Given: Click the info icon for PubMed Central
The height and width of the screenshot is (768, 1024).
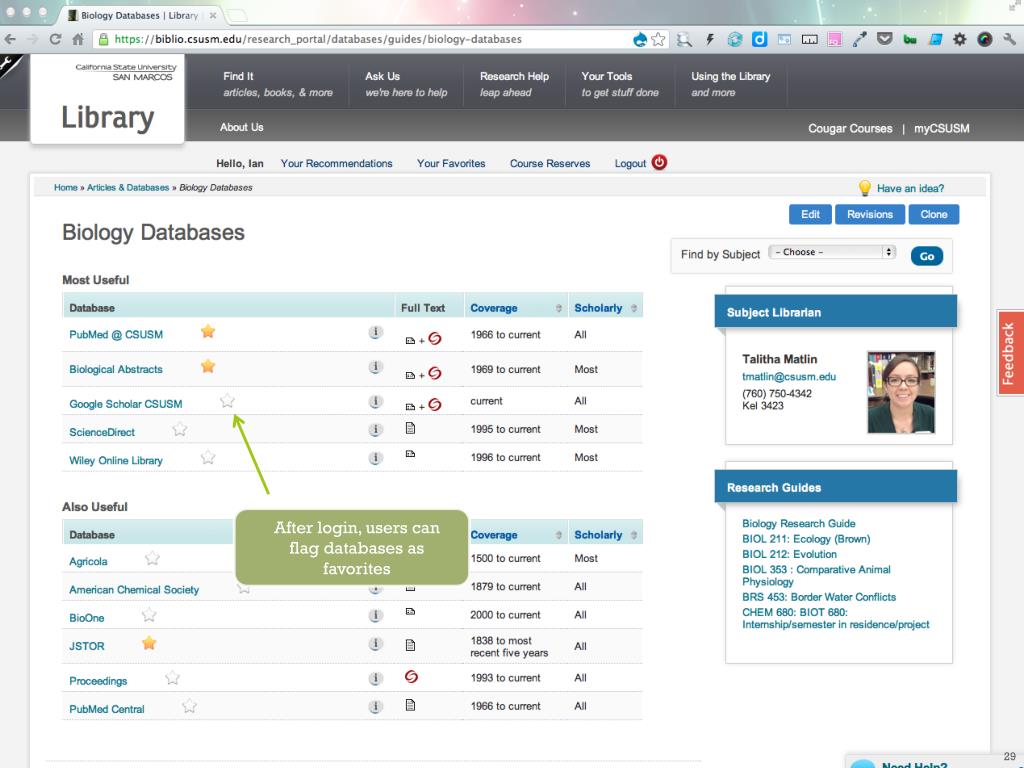Looking at the screenshot, I should coord(376,707).
